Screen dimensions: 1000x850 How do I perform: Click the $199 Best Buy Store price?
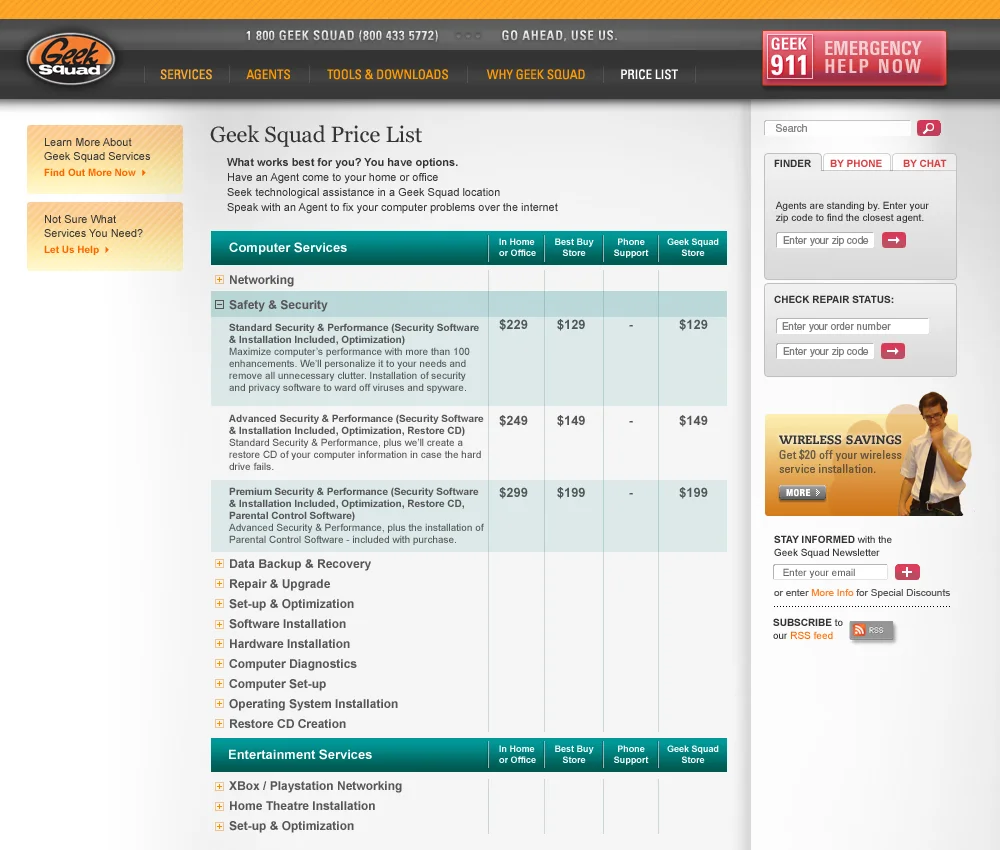click(571, 493)
